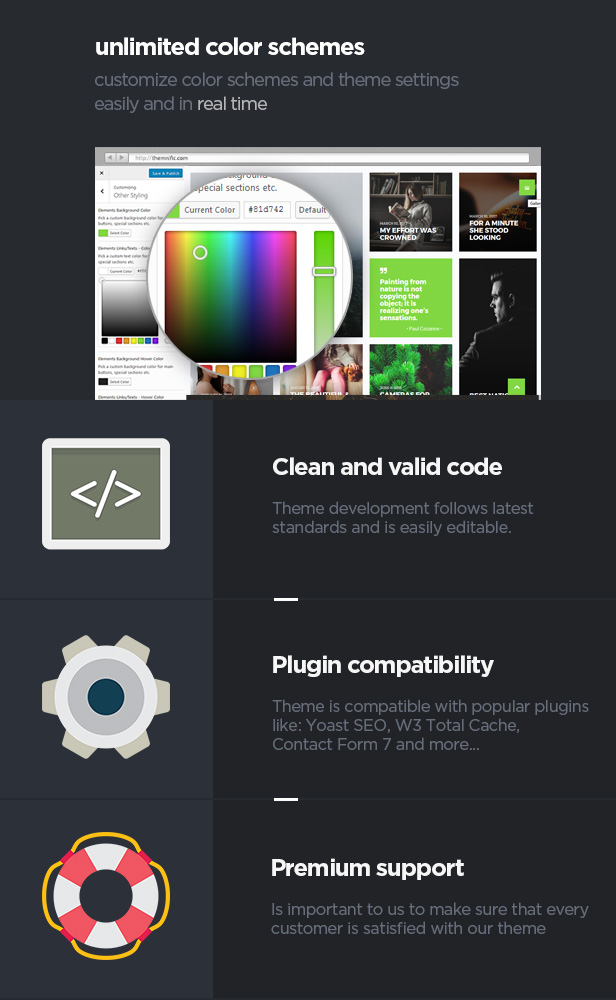
Task: Open 'For a Minute She Stood Looking' post
Action: pyautogui.click(x=497, y=212)
